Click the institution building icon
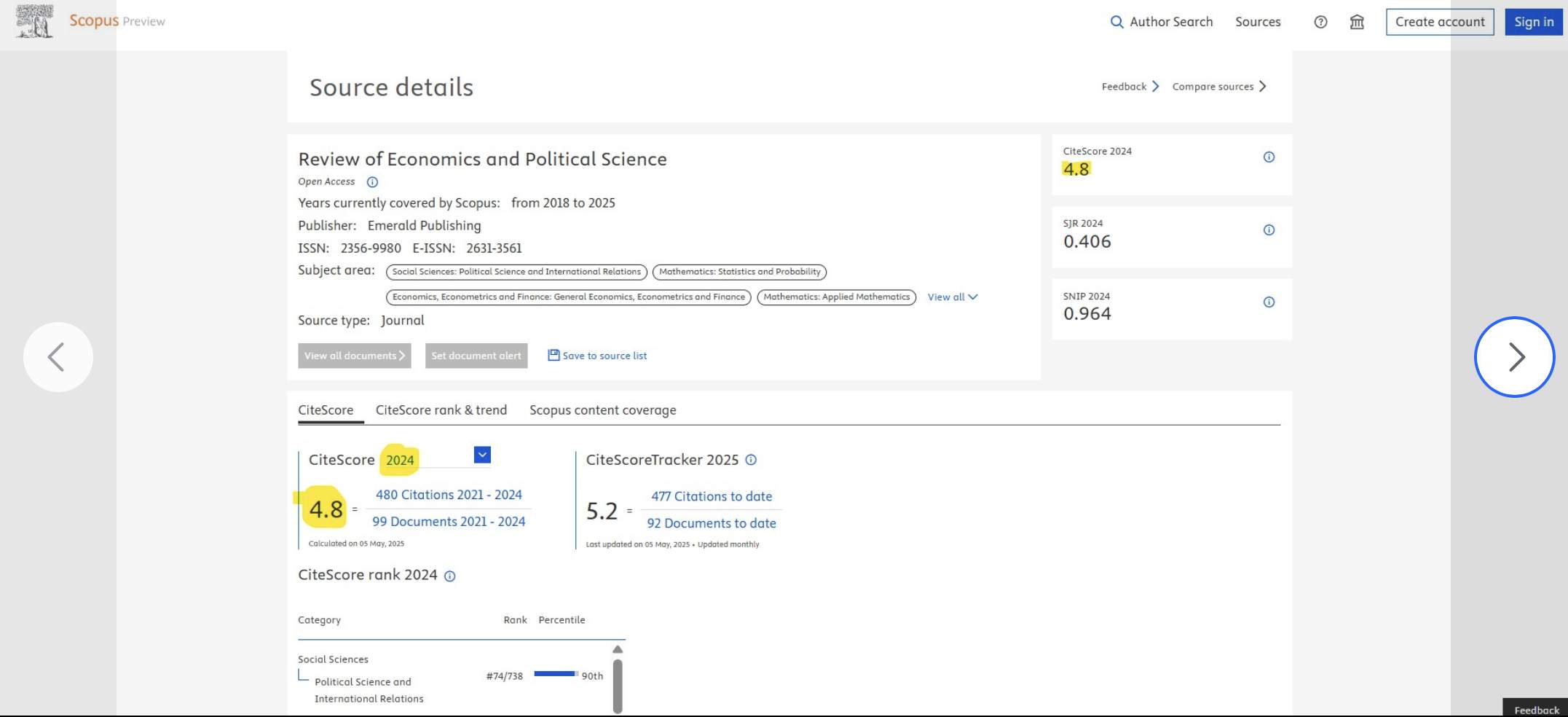 coord(1357,22)
